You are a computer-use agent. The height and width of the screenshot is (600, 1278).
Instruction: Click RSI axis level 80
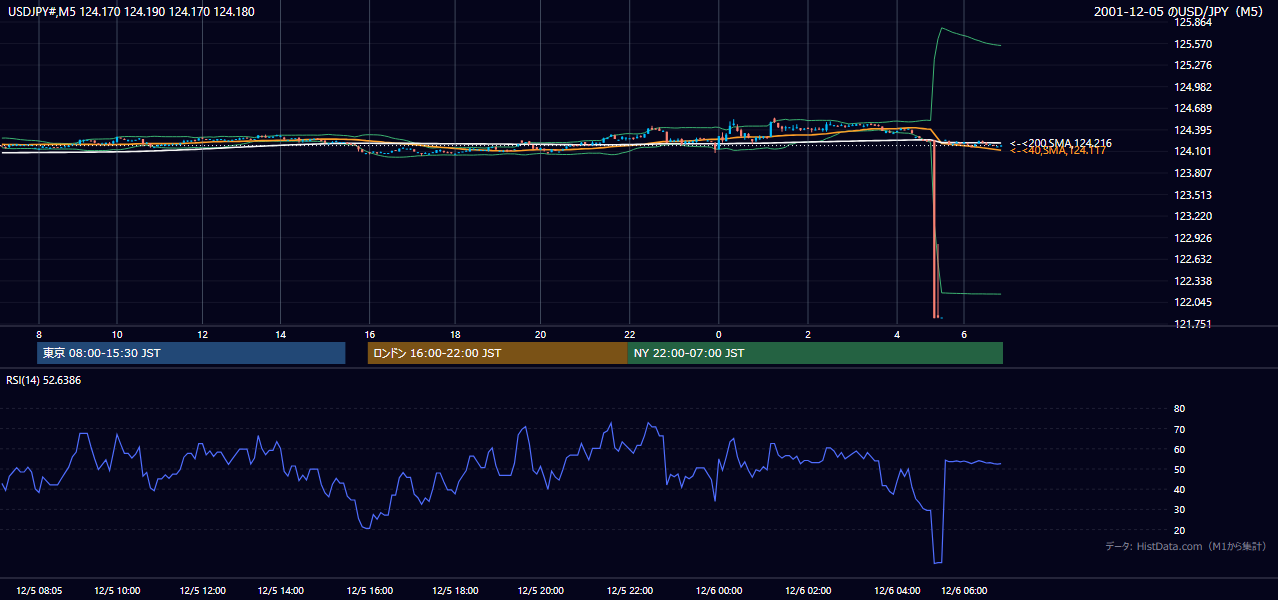click(x=1179, y=409)
